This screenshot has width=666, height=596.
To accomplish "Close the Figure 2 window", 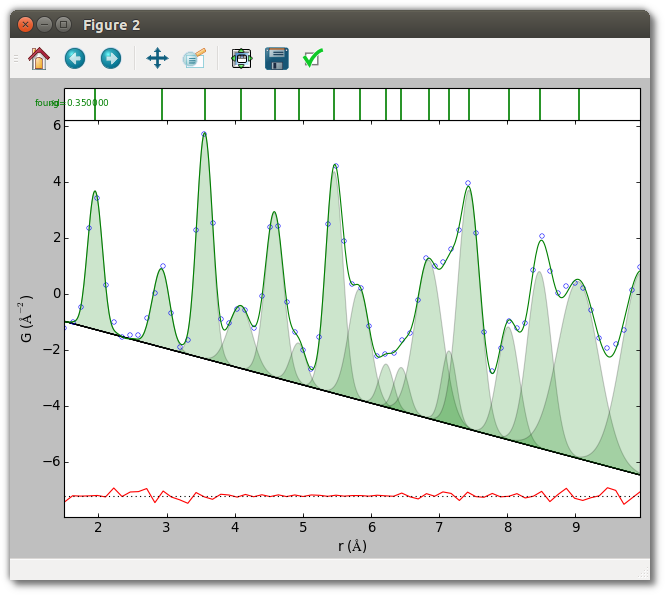I will [x=25, y=24].
